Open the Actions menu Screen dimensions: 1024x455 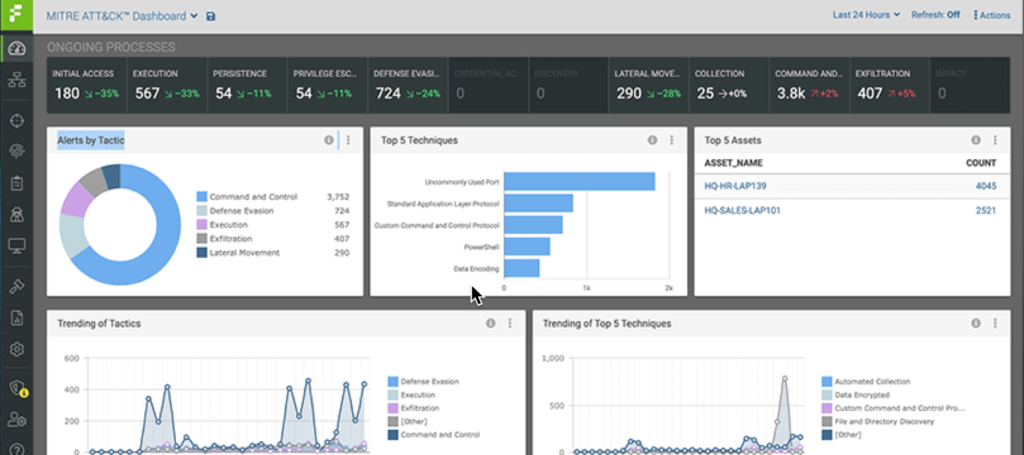[x=991, y=15]
